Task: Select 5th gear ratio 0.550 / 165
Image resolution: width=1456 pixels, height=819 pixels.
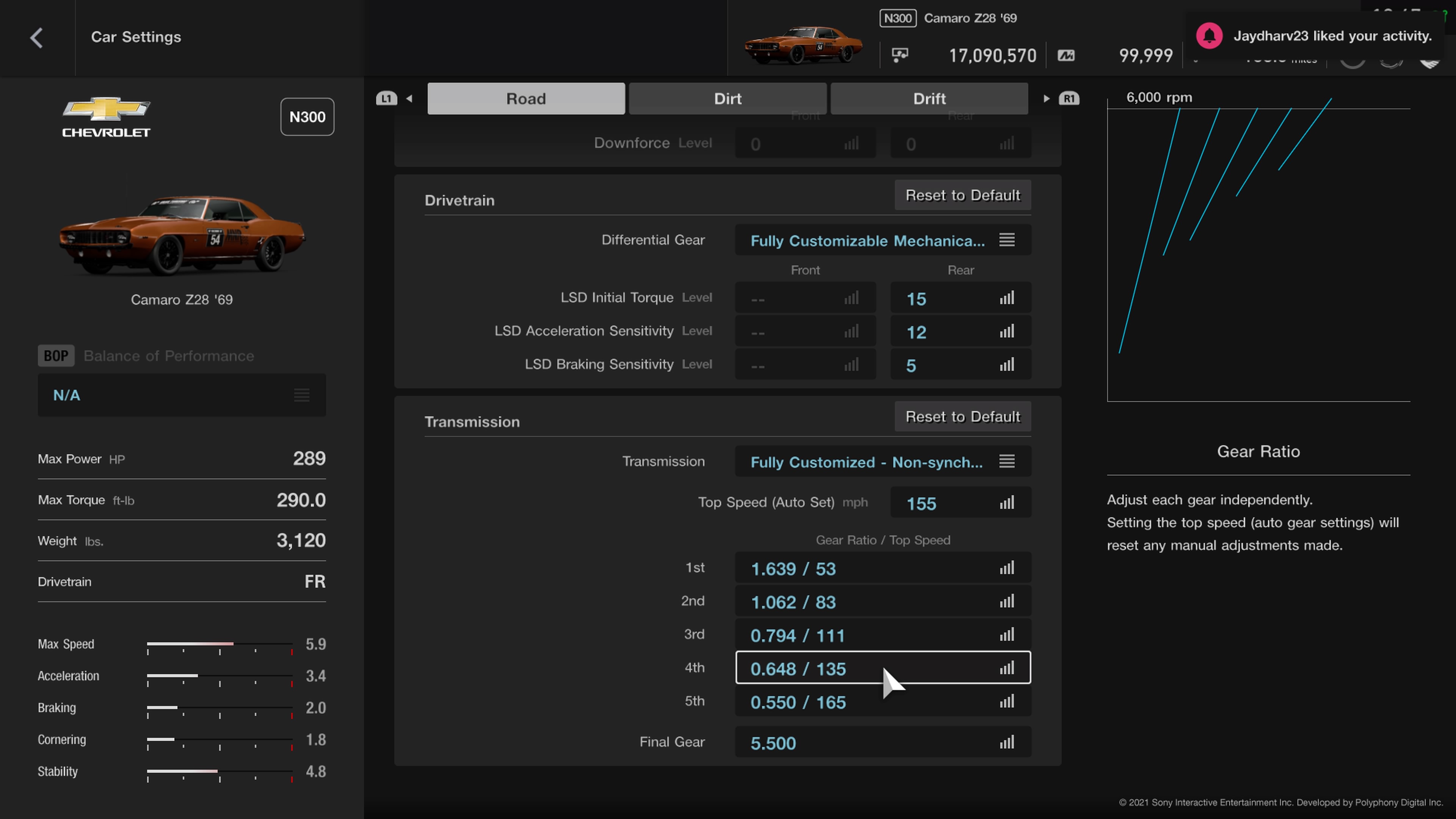Action: 883,701
